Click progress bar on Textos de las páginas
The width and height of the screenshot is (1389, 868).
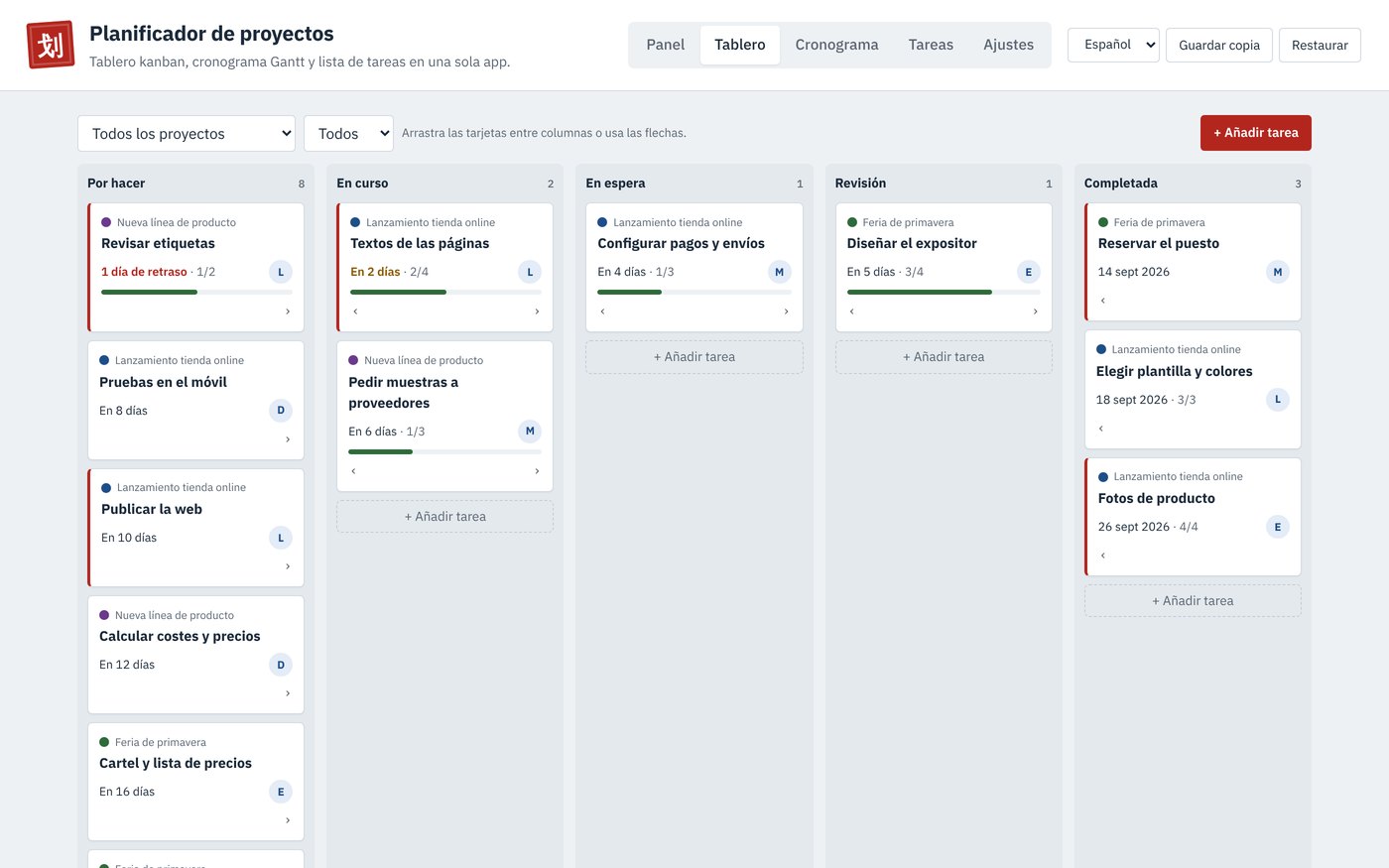[445, 293]
